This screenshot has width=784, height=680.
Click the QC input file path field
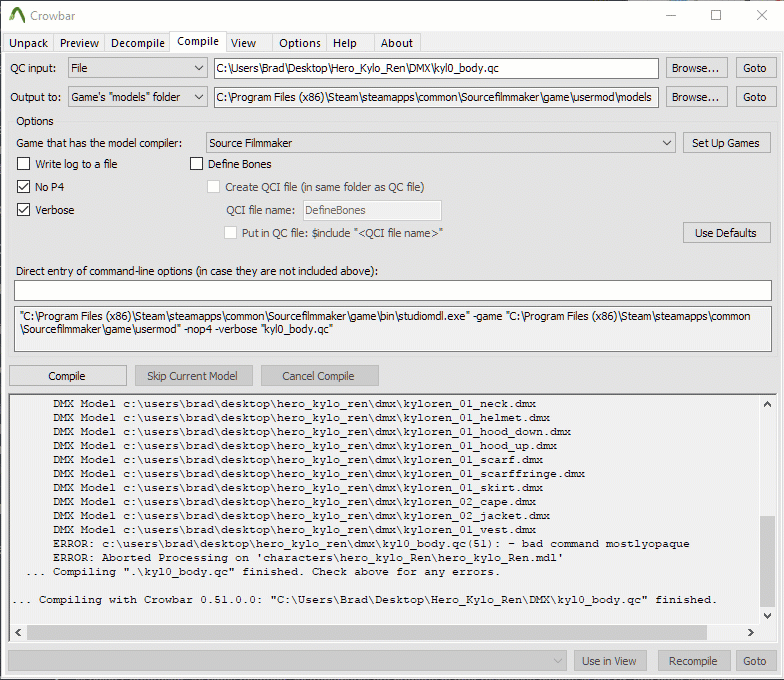tap(436, 68)
